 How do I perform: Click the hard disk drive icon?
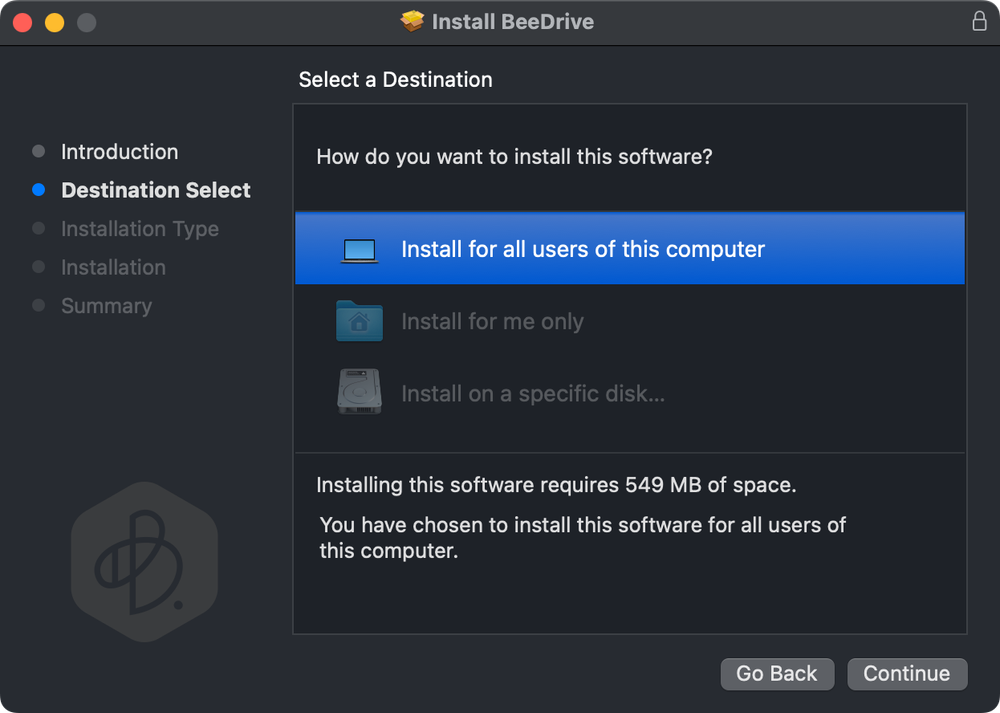click(359, 392)
